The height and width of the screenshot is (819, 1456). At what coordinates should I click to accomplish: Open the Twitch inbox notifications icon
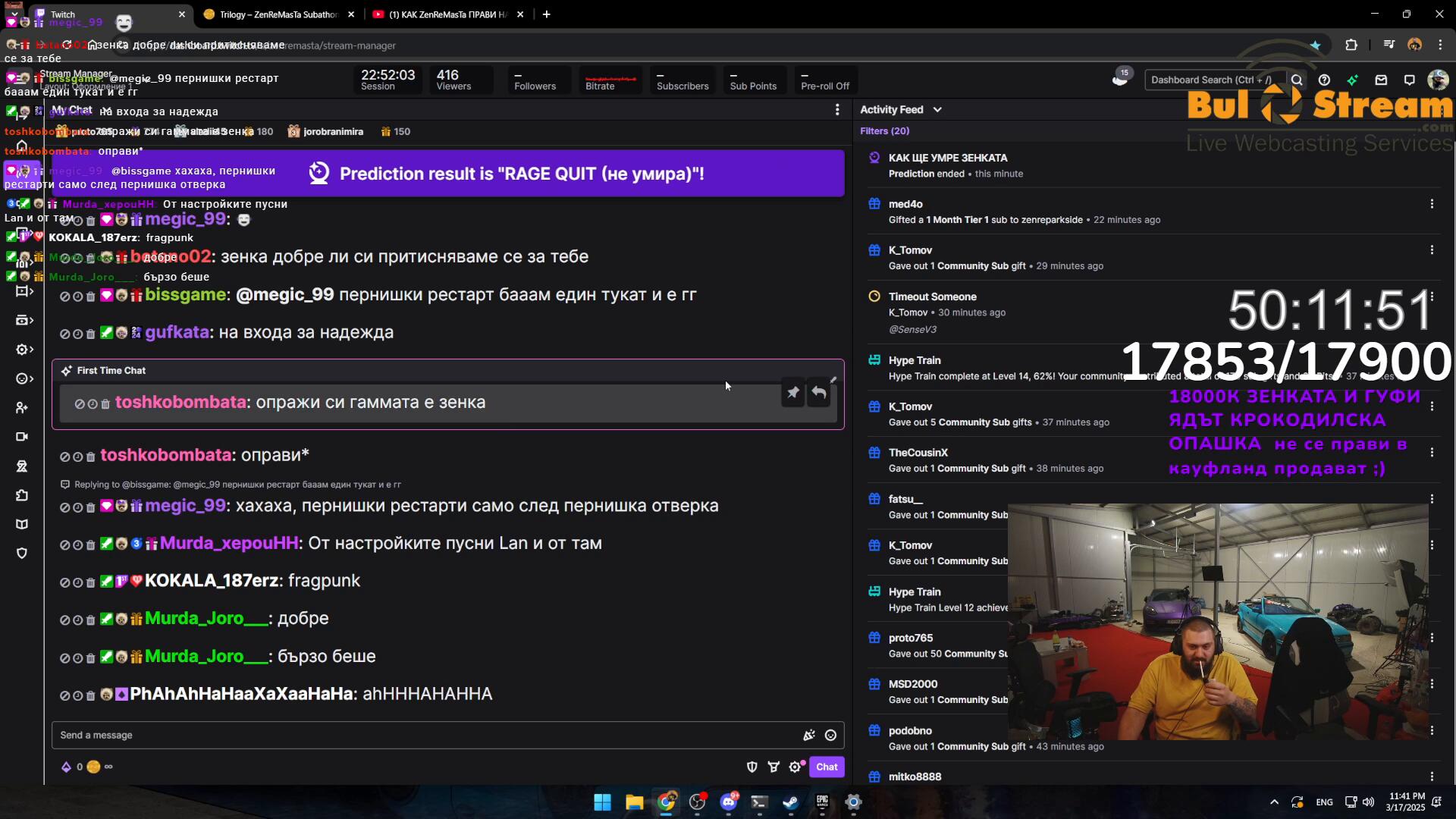coord(1381,80)
